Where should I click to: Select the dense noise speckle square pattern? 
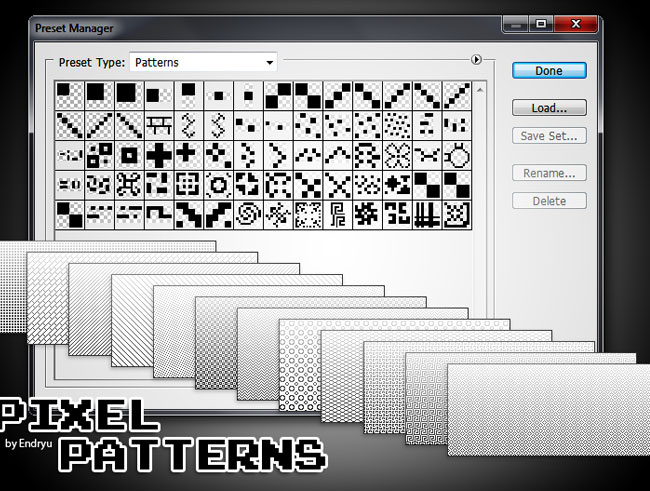pyautogui.click(x=308, y=215)
